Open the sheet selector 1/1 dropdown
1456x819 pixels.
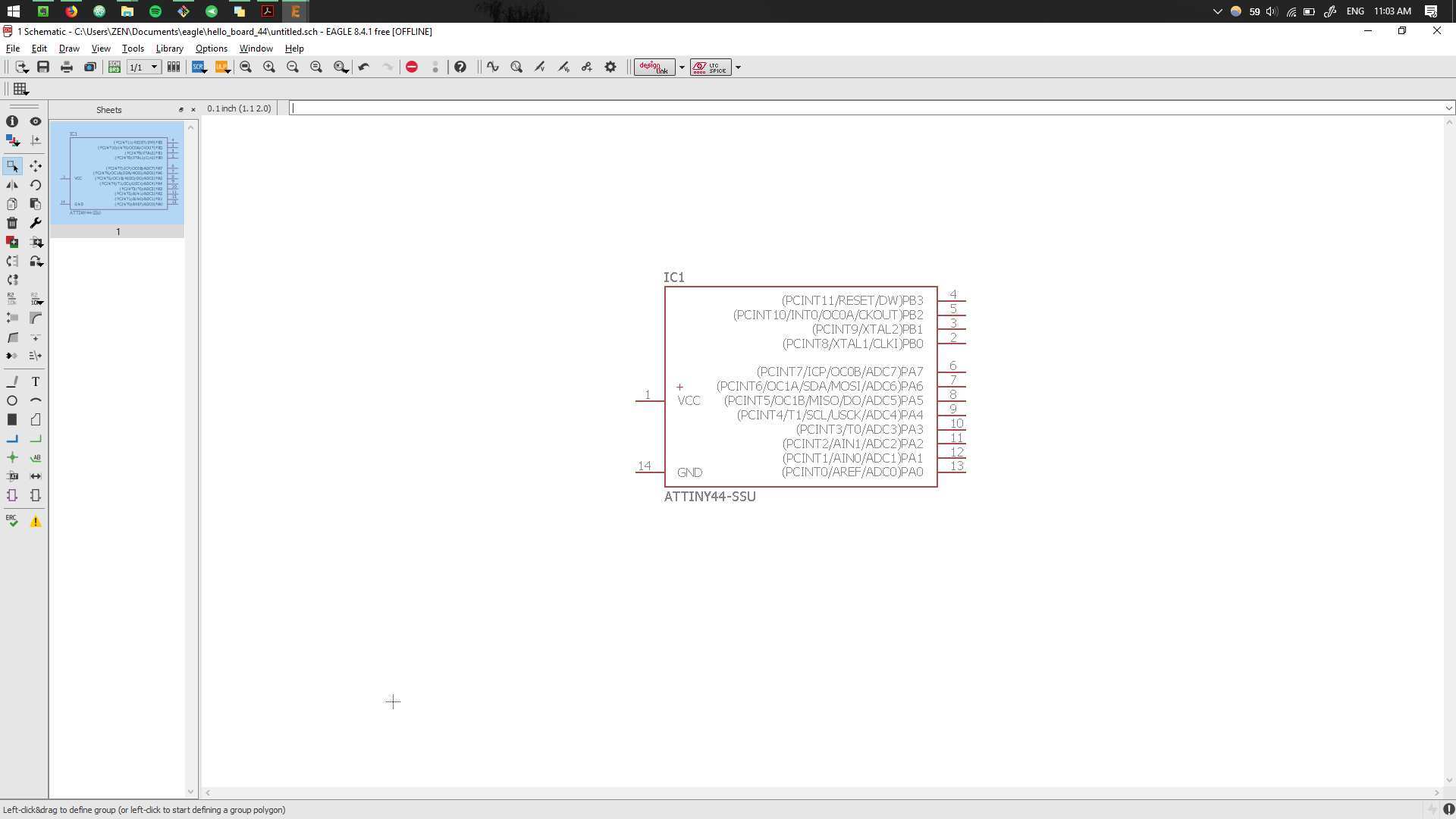pyautogui.click(x=144, y=67)
